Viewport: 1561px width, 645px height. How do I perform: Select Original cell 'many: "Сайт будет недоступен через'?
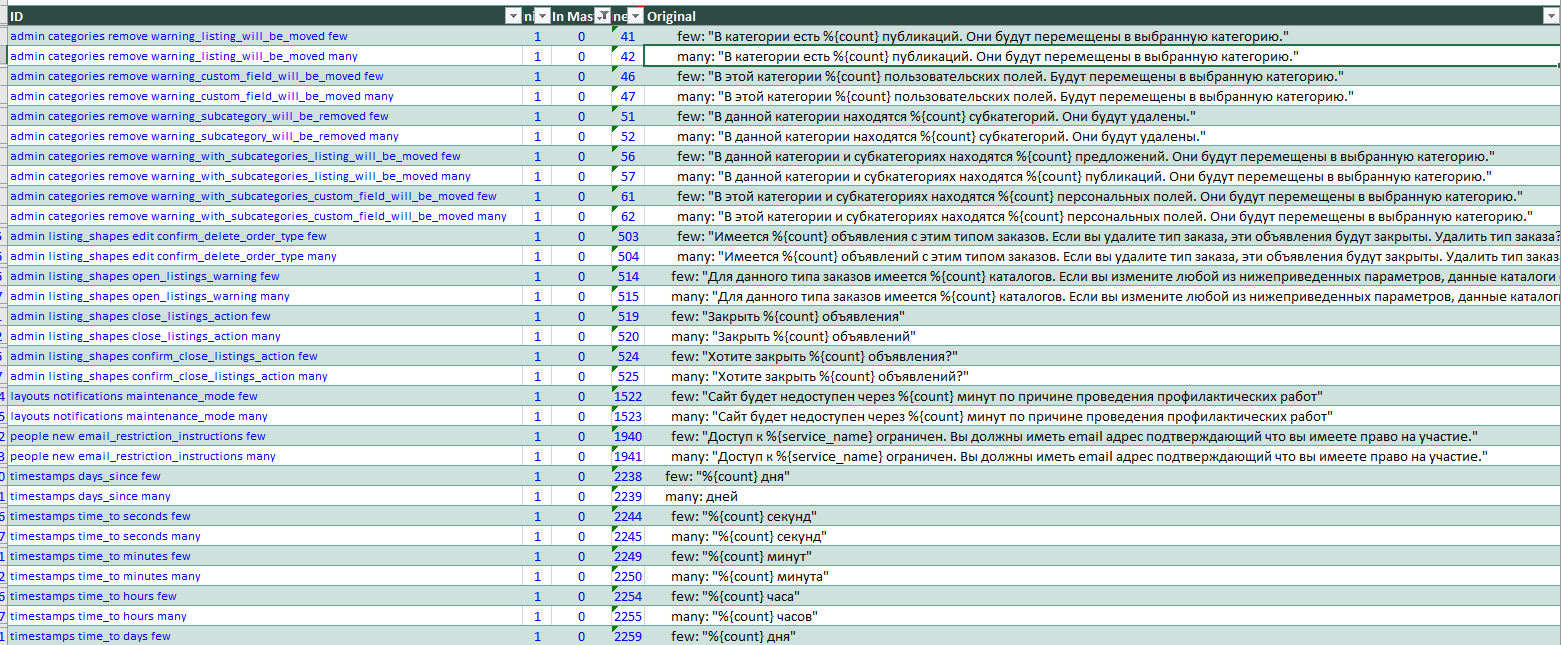click(1102, 416)
